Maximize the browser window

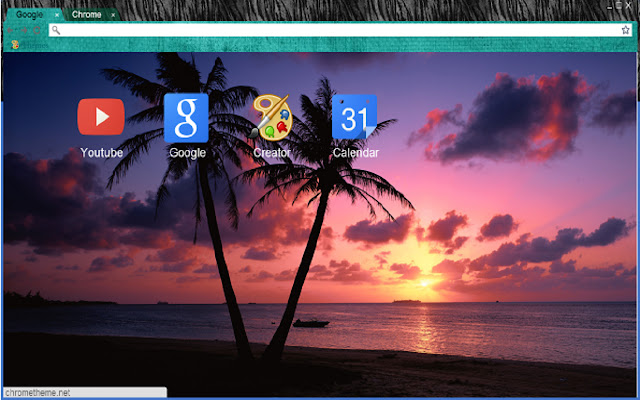click(619, 5)
